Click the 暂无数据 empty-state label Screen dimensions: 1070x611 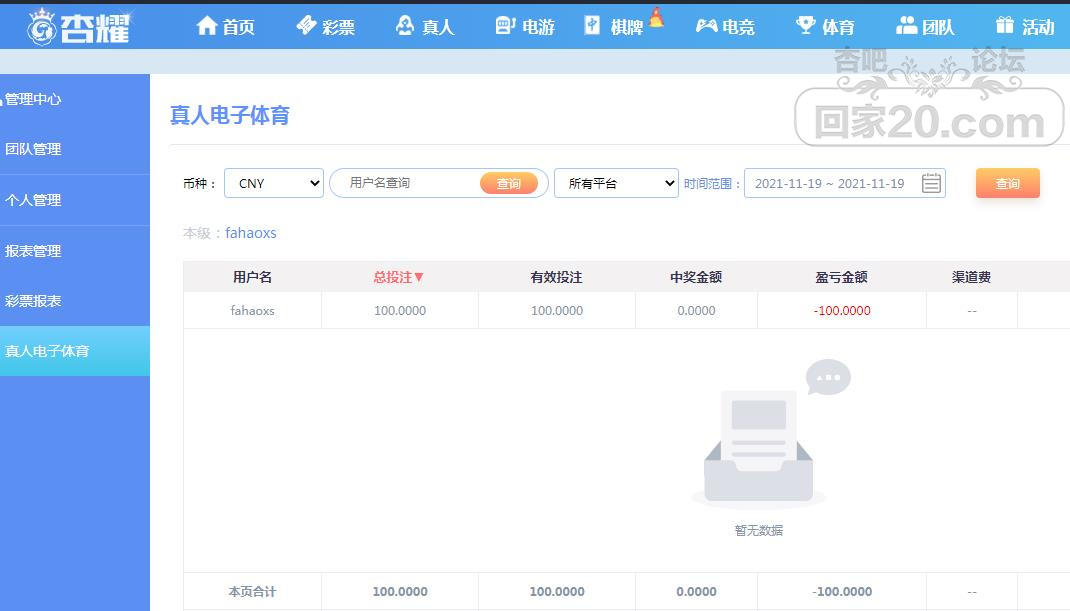(759, 530)
